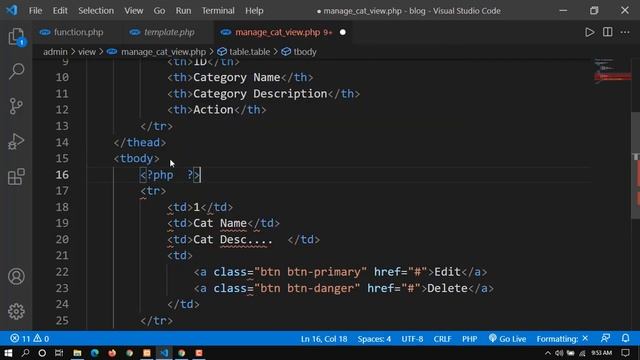This screenshot has width=640, height=360.
Task: Open the File menu
Action: pyautogui.click(x=35, y=11)
